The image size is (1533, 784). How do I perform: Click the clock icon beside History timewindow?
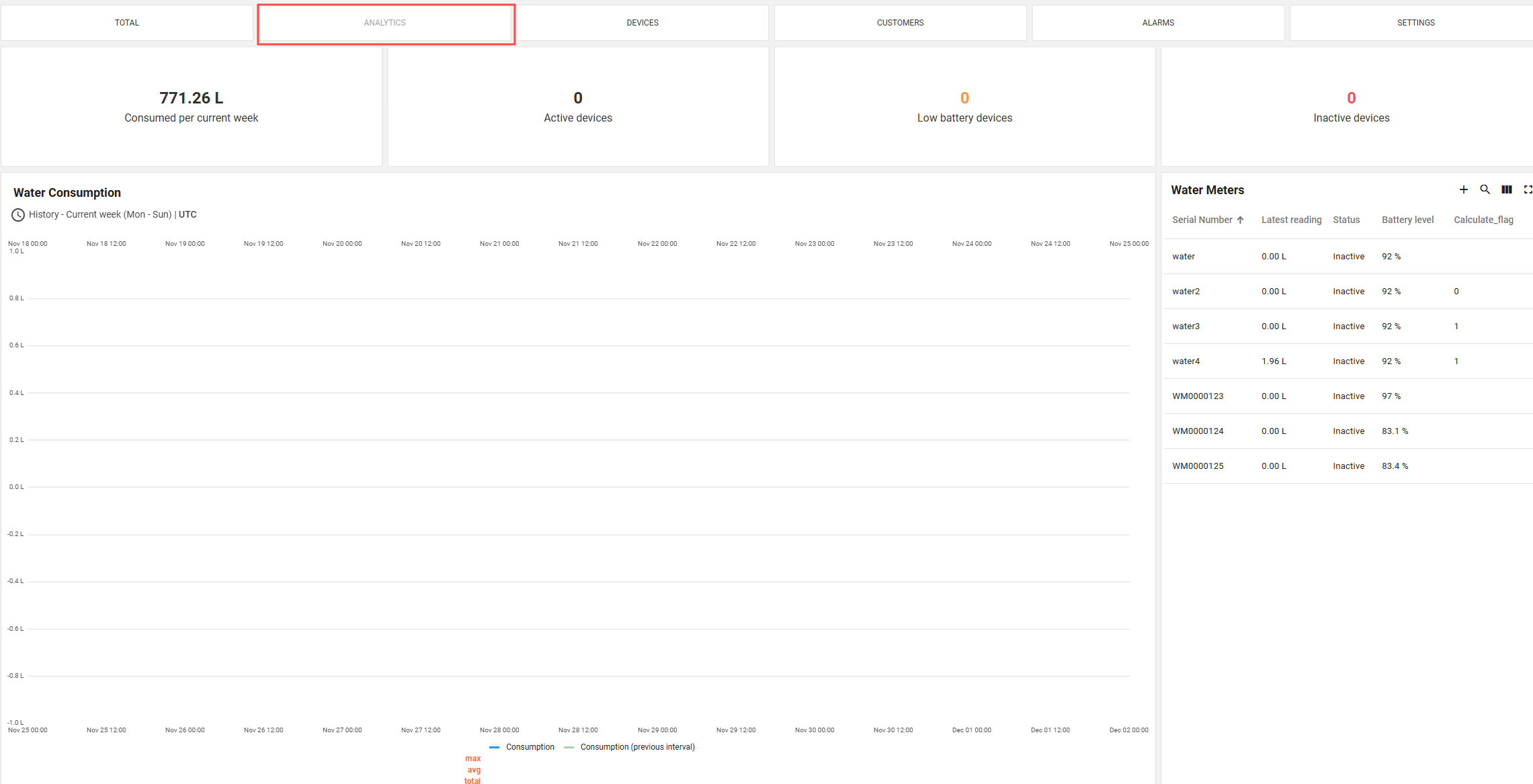click(18, 215)
